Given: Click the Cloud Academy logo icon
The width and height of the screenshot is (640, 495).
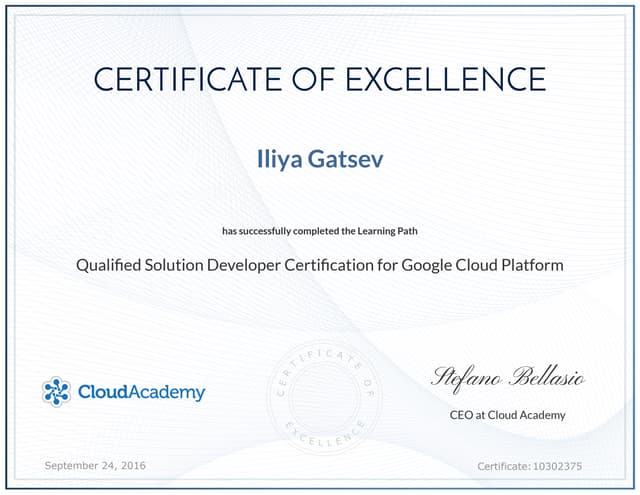Looking at the screenshot, I should [56, 392].
